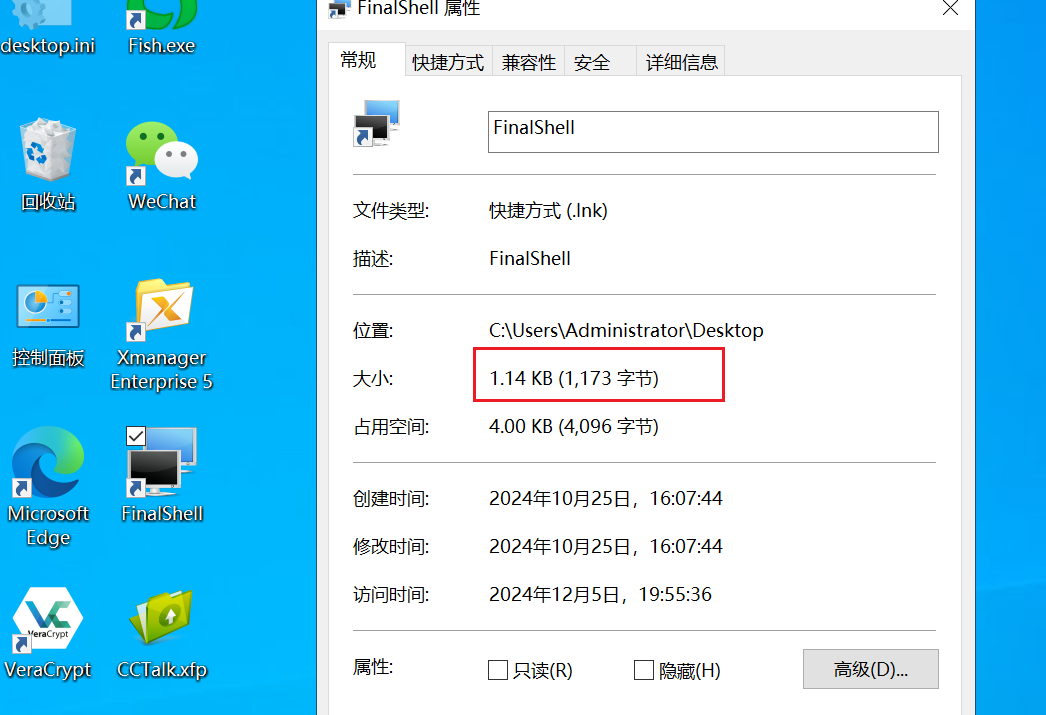Open the VeraCrypt desktop shortcut
The width and height of the screenshot is (1046, 715).
tap(47, 632)
